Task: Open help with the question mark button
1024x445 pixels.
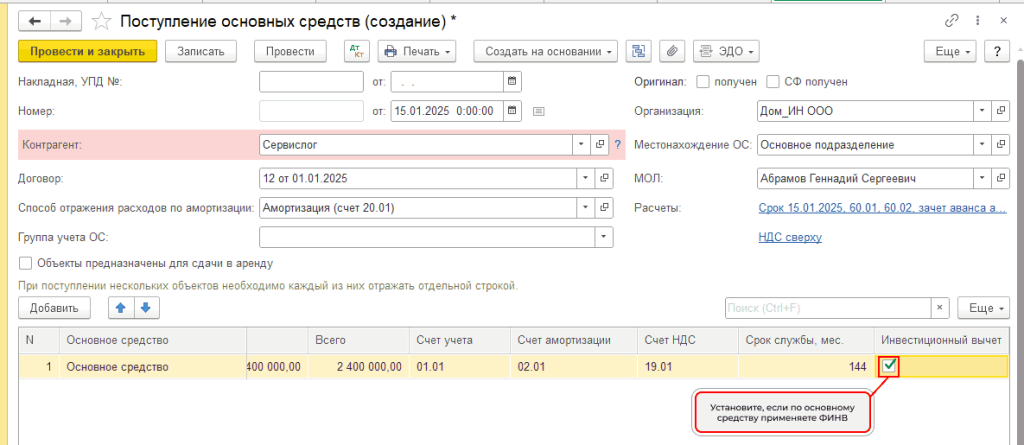Action: 997,52
